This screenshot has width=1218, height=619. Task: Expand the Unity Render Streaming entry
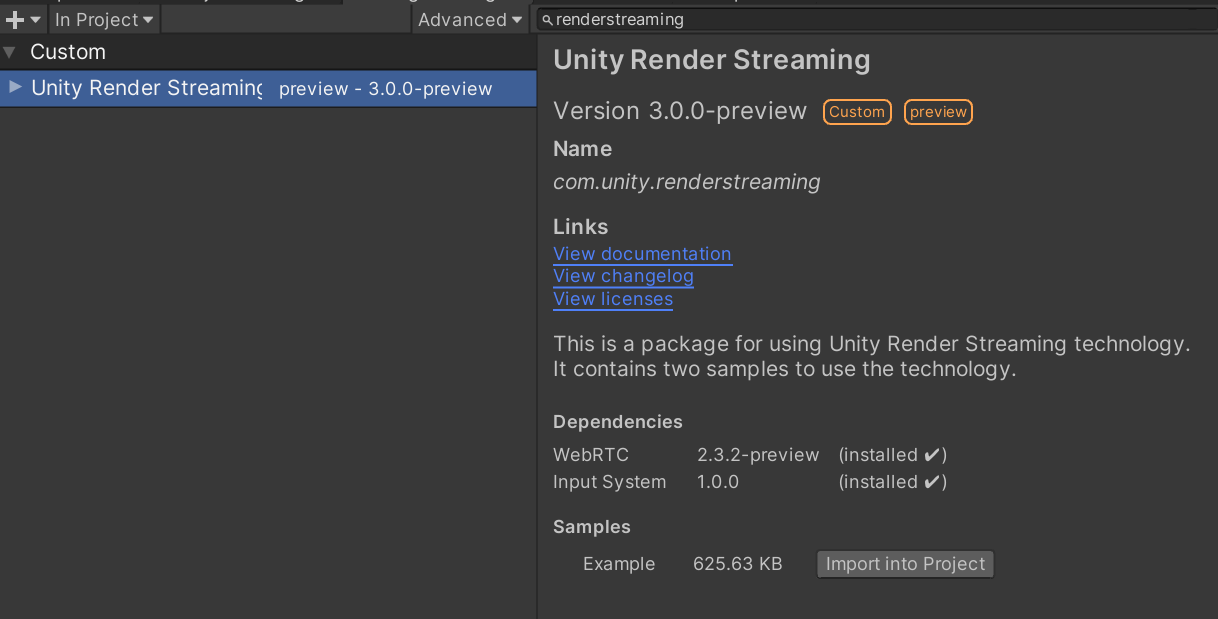14,88
